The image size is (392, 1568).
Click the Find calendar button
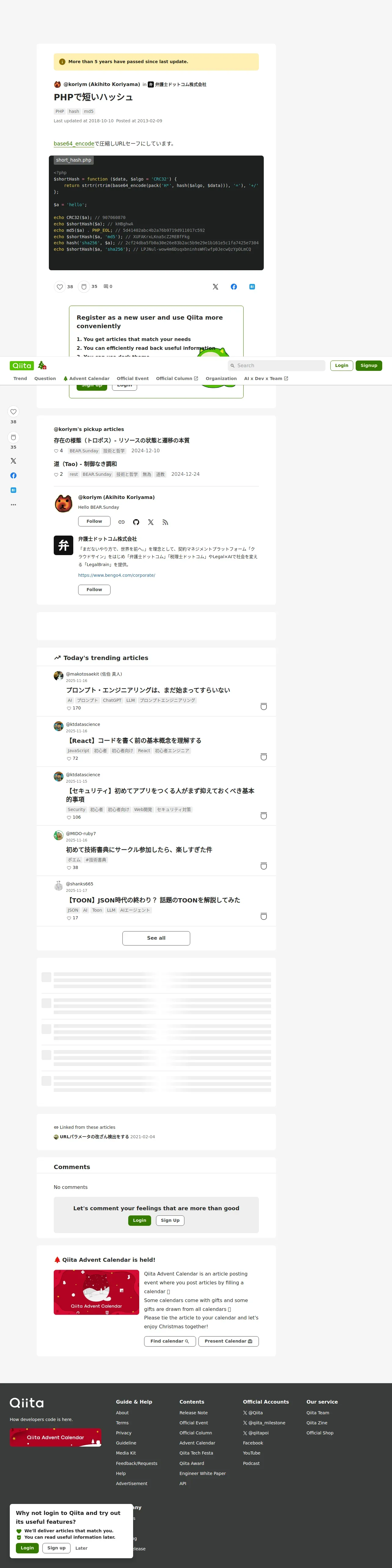(x=170, y=1341)
